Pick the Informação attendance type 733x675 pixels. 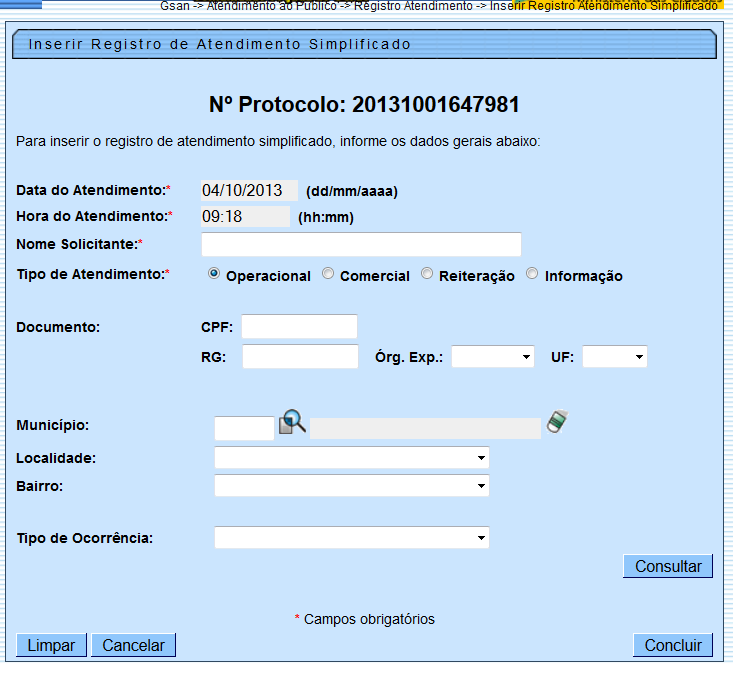coord(532,274)
